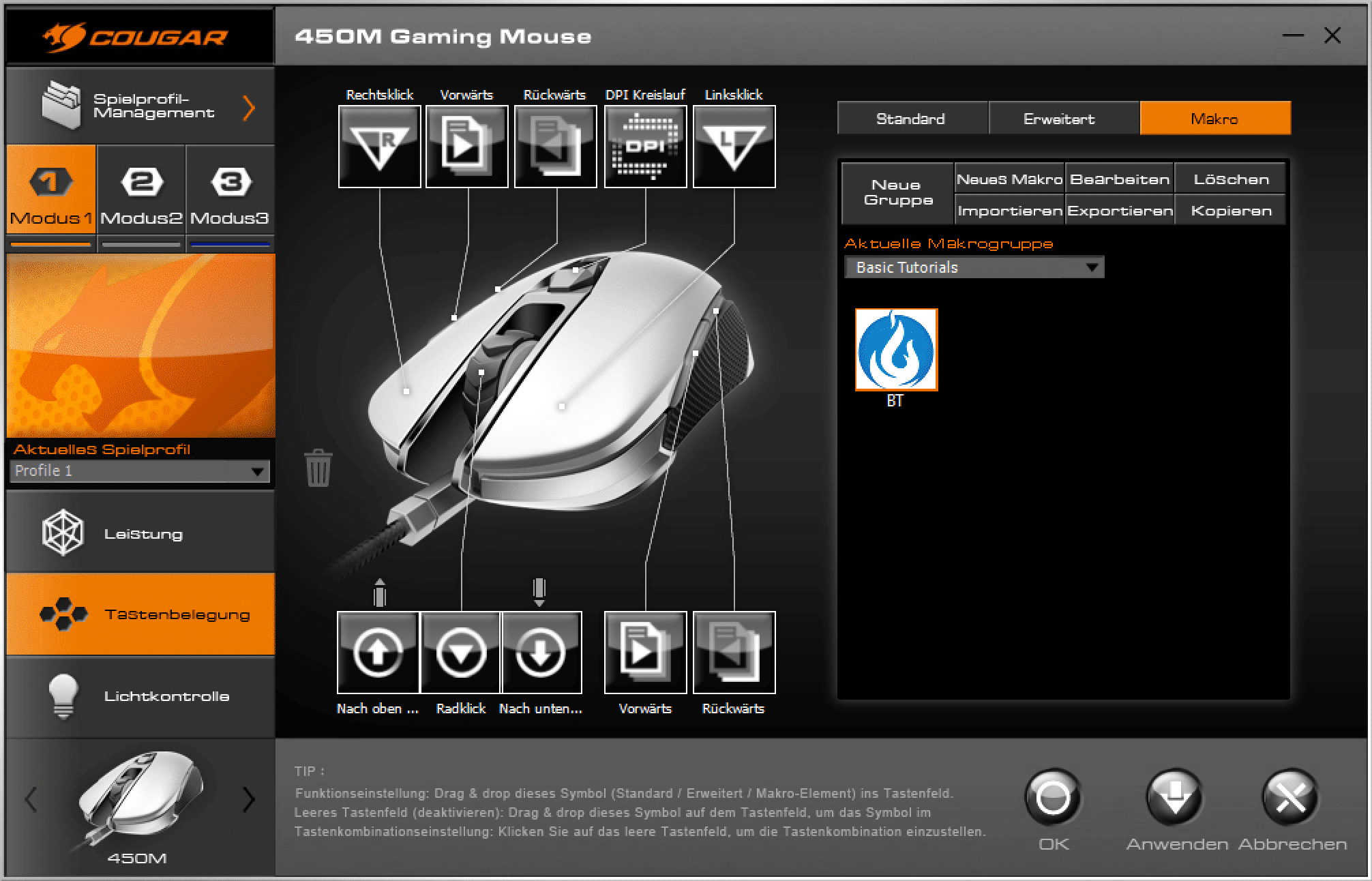
Task: Toggle Modus1 active profile
Action: pyautogui.click(x=50, y=196)
